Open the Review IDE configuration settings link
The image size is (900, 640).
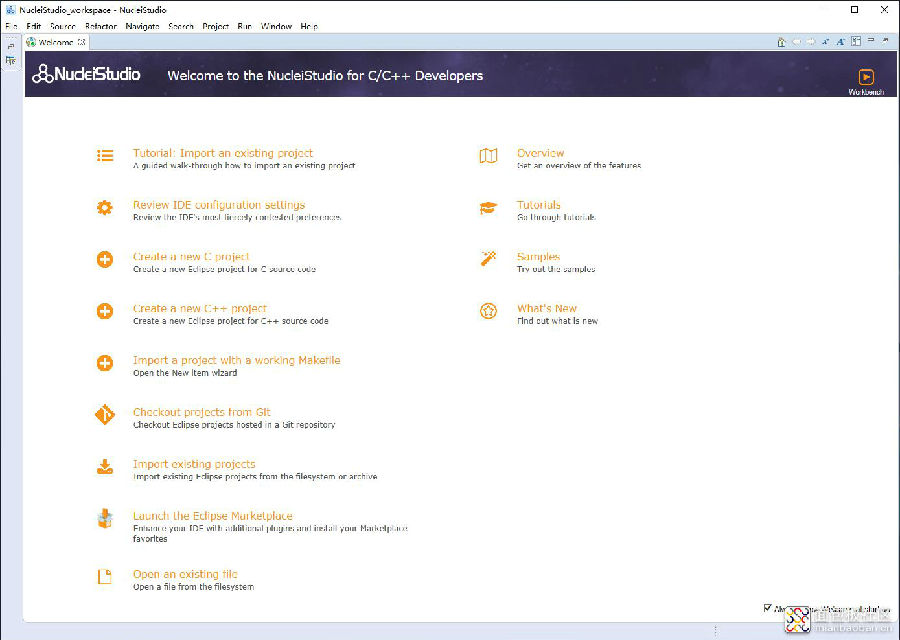(219, 205)
